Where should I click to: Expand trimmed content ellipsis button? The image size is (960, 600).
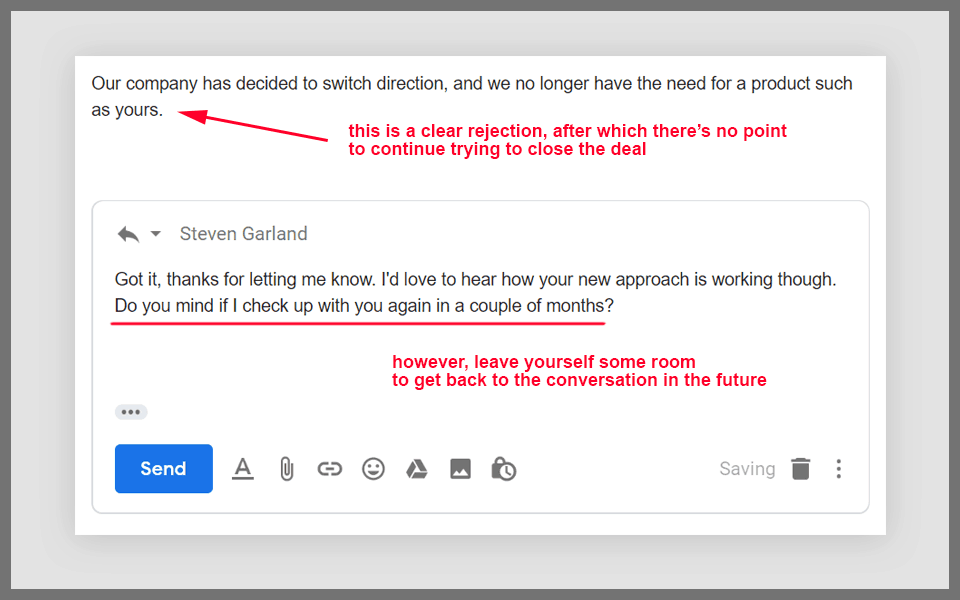tap(131, 412)
